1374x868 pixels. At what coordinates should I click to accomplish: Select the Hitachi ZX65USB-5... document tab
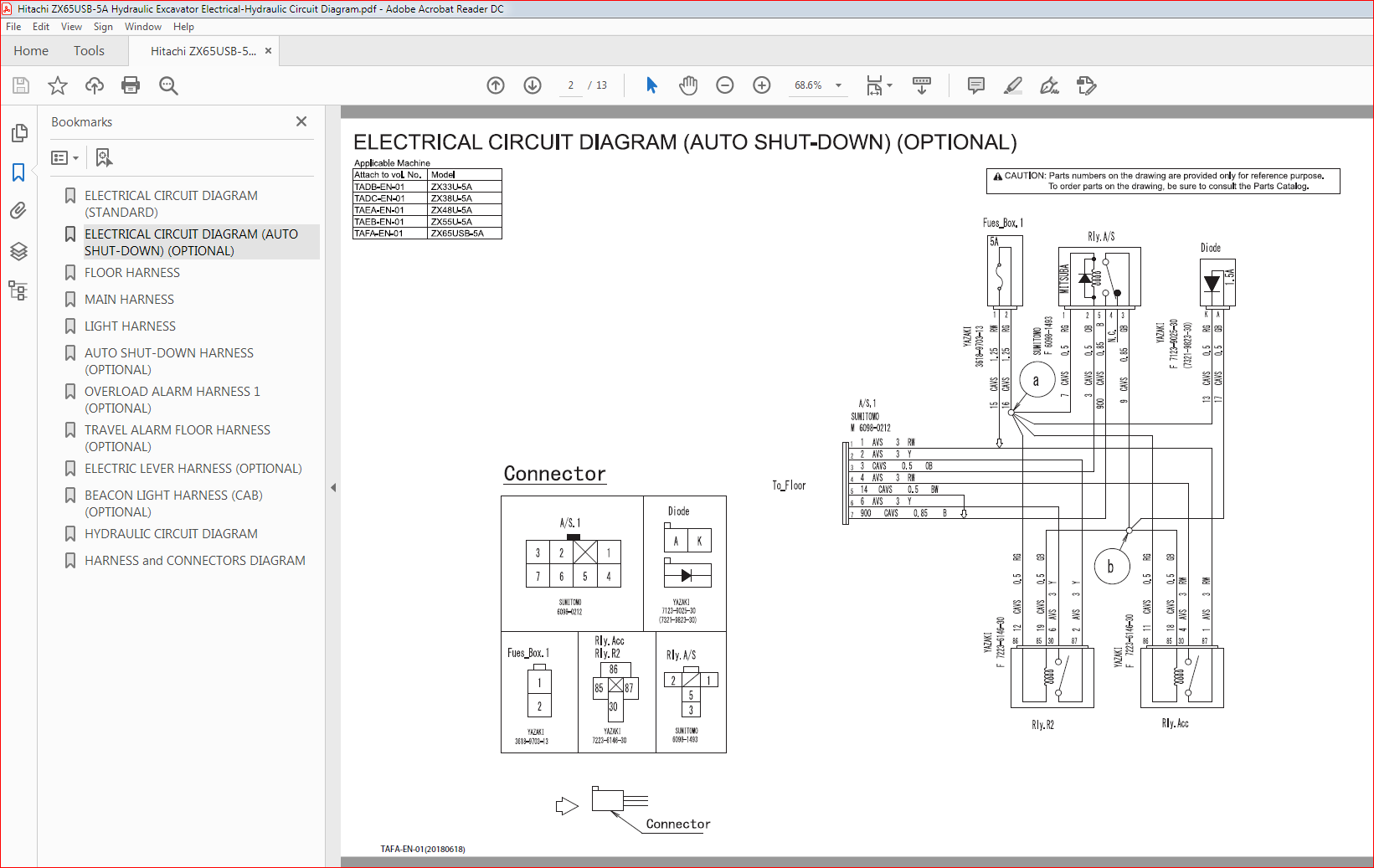pos(203,51)
